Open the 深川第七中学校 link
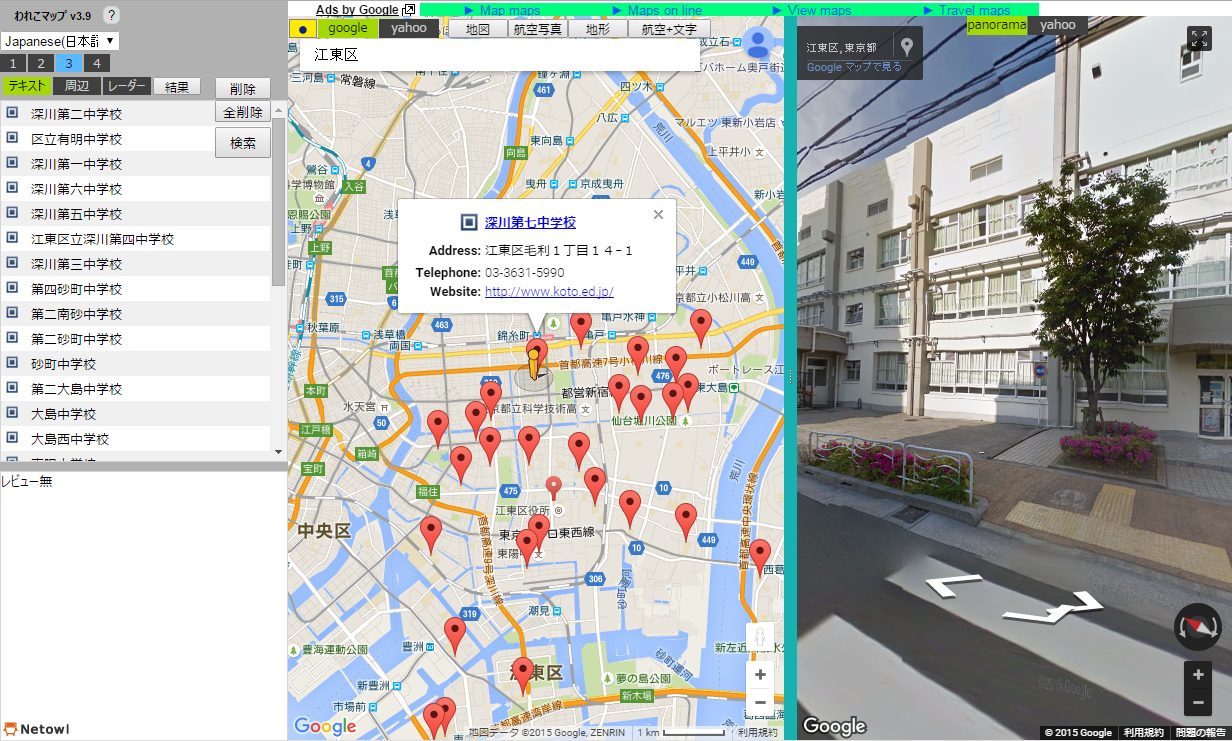 (x=530, y=223)
